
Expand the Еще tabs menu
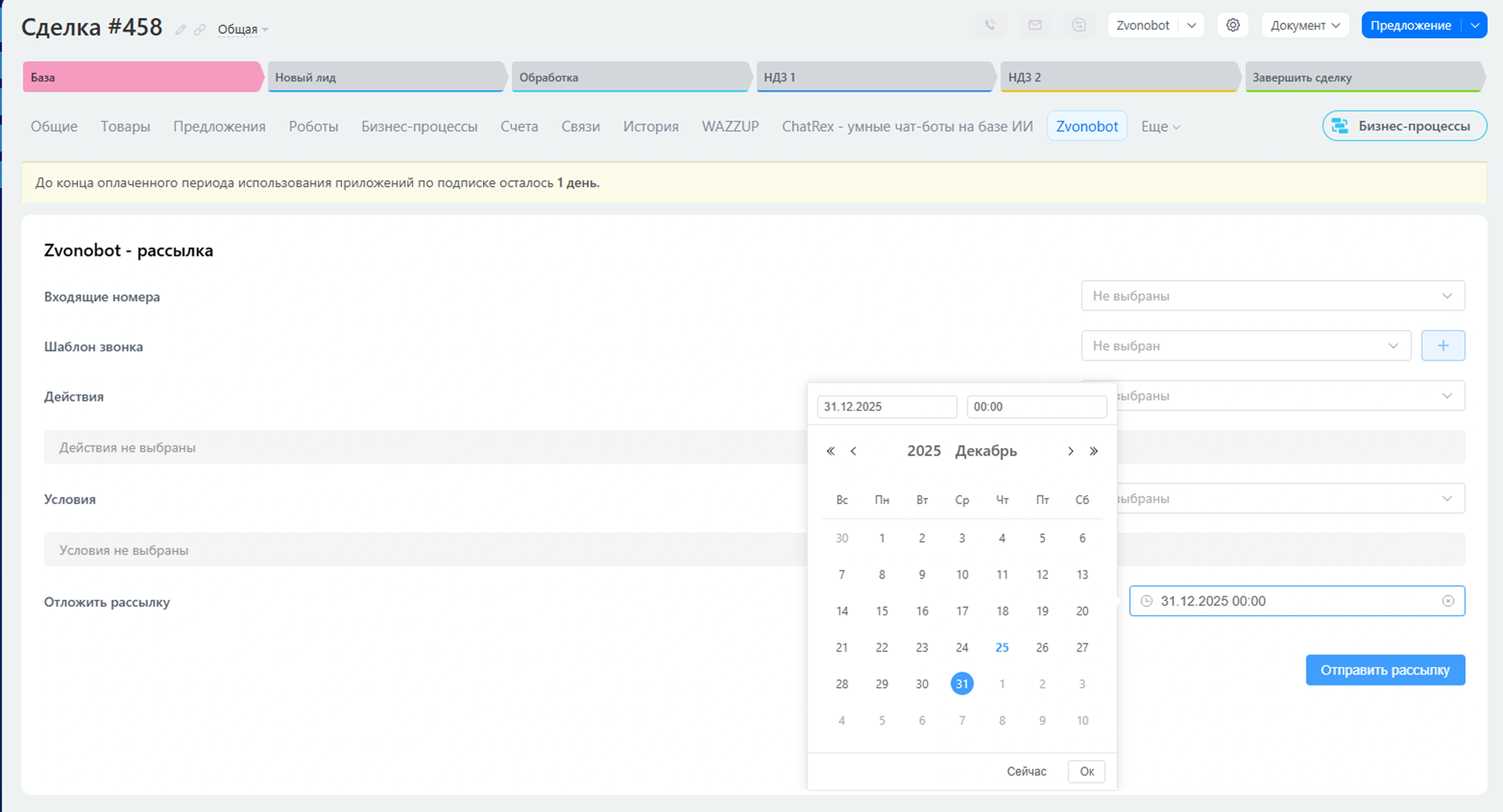(x=1160, y=127)
